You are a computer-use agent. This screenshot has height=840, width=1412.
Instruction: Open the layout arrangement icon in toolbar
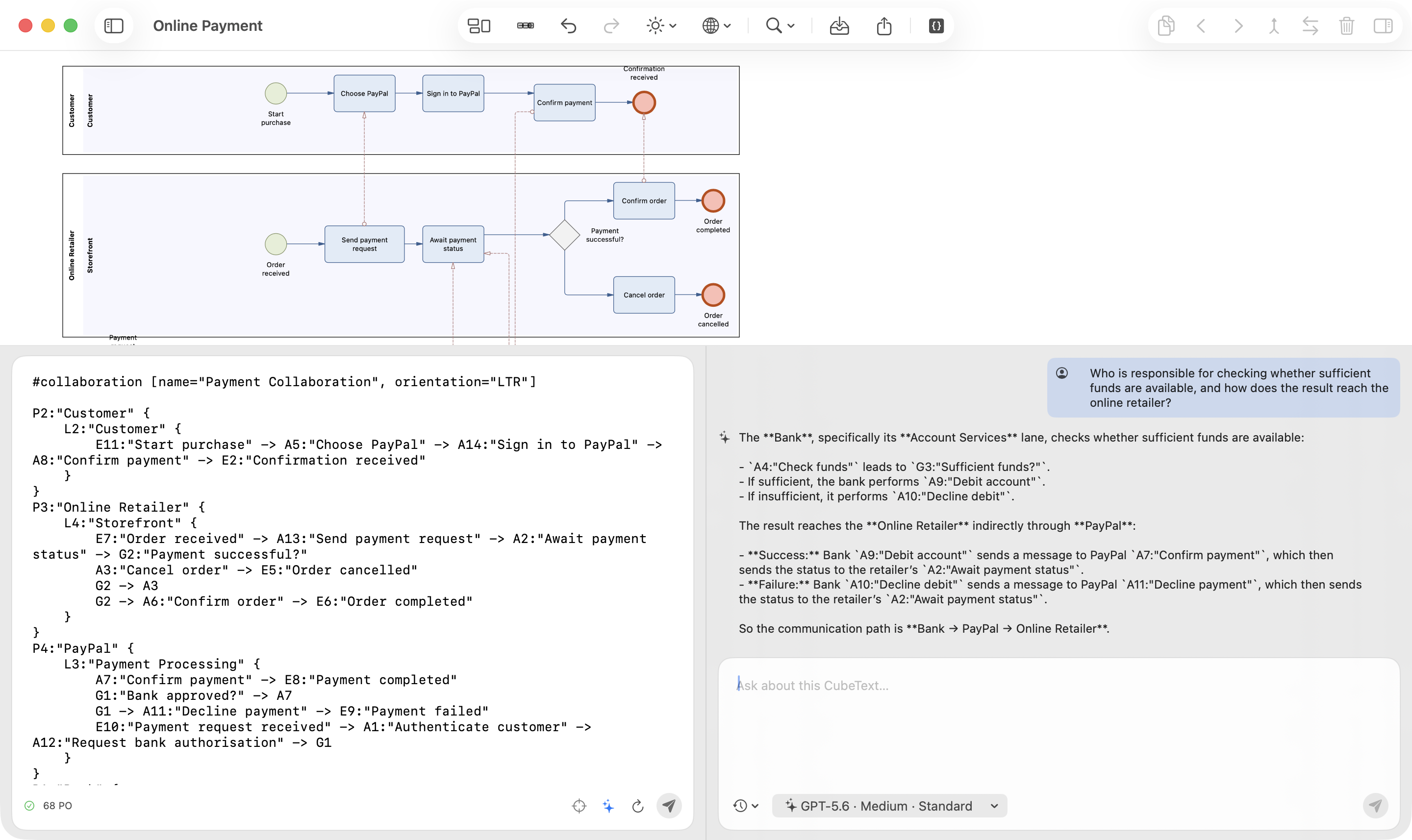point(479,26)
